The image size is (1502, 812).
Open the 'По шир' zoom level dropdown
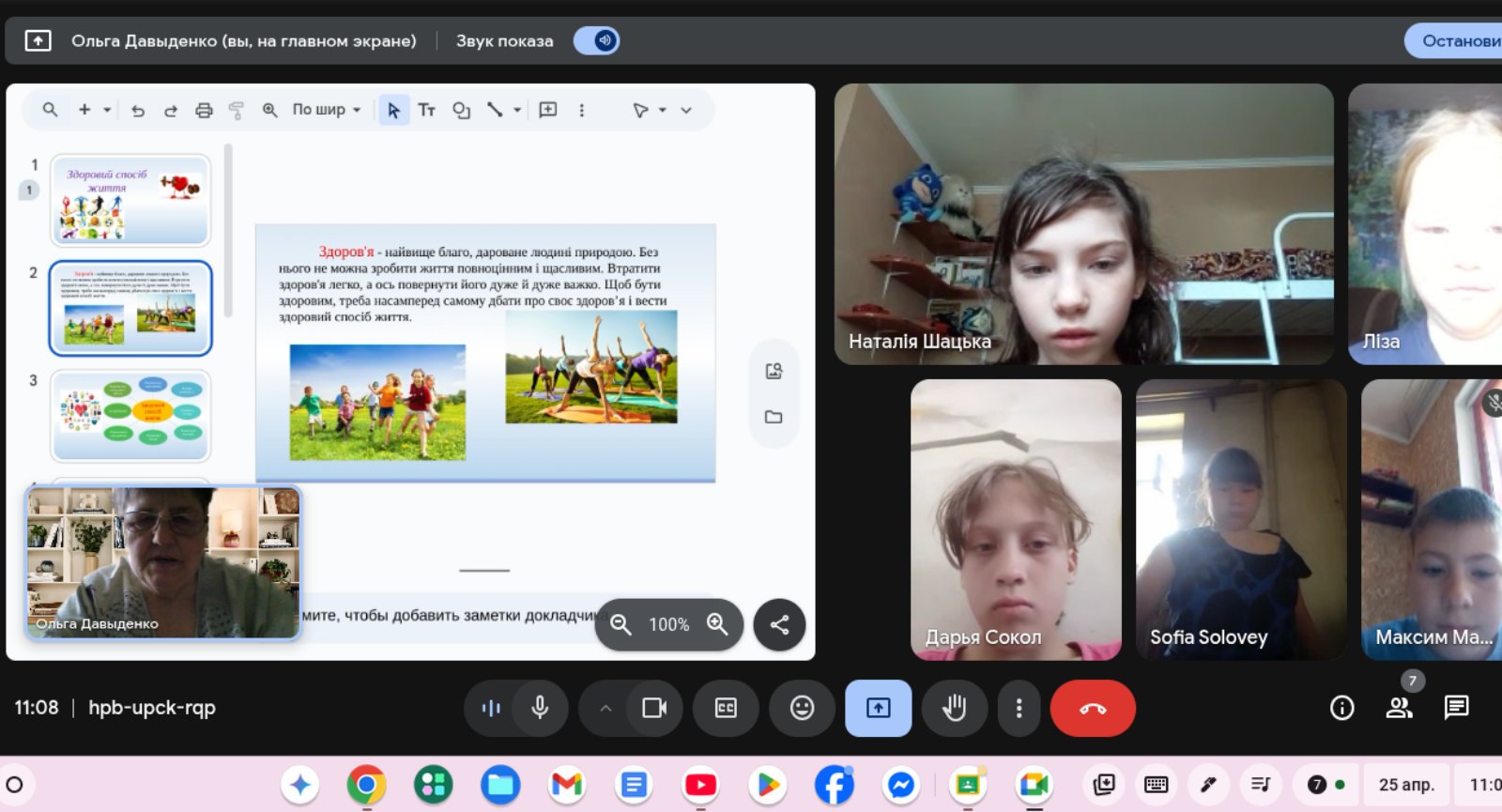(x=327, y=110)
